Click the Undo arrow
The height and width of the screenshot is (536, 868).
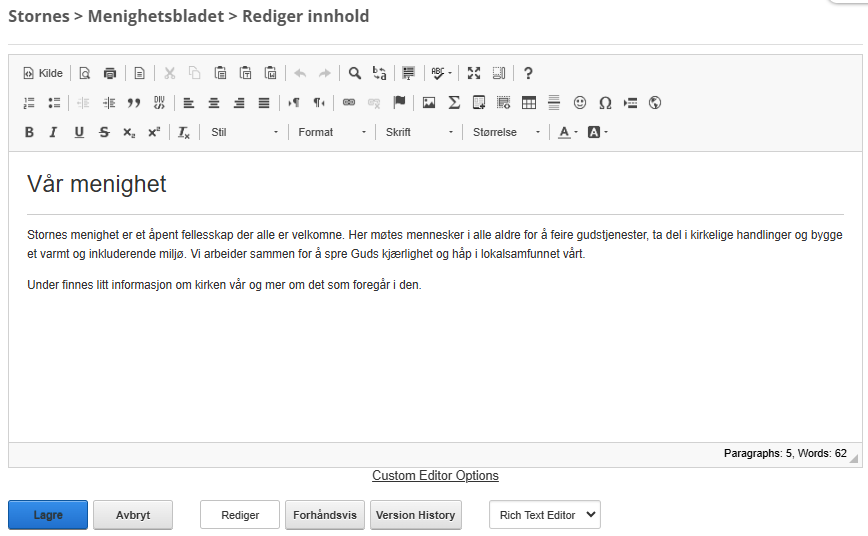click(300, 73)
